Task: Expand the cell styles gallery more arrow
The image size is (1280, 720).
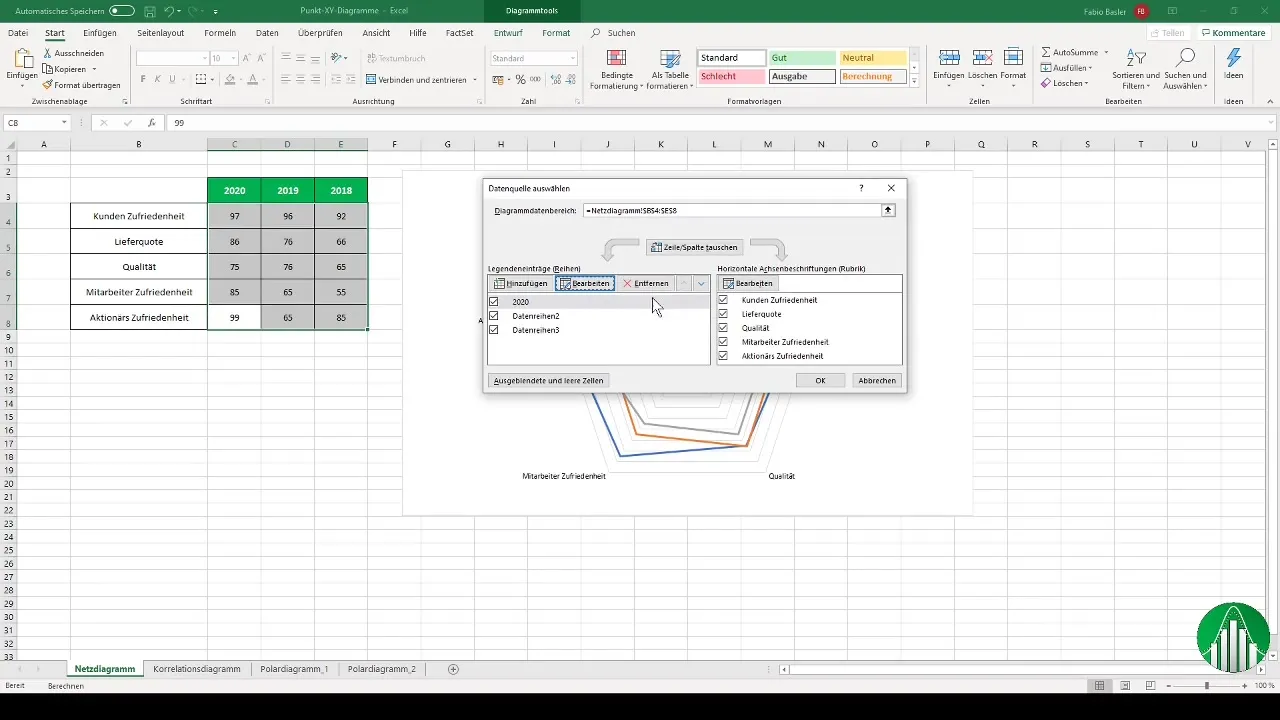Action: click(914, 81)
